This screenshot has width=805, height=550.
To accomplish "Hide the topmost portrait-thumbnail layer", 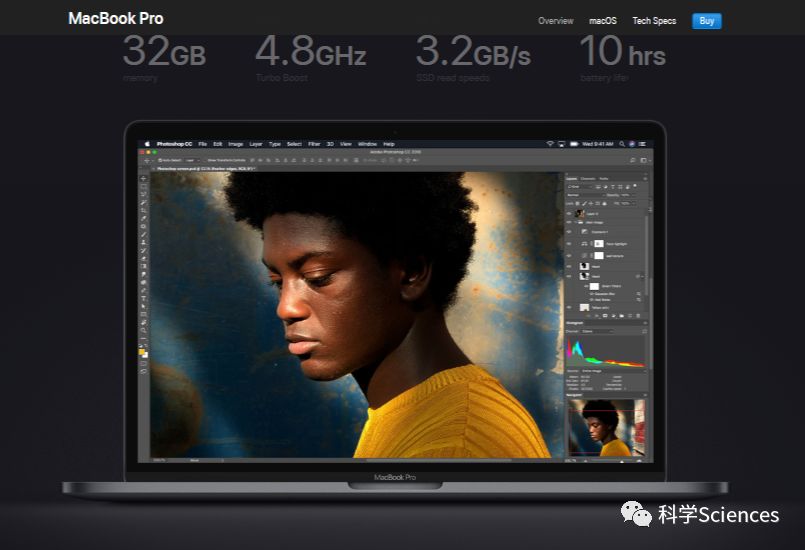I will coord(569,214).
